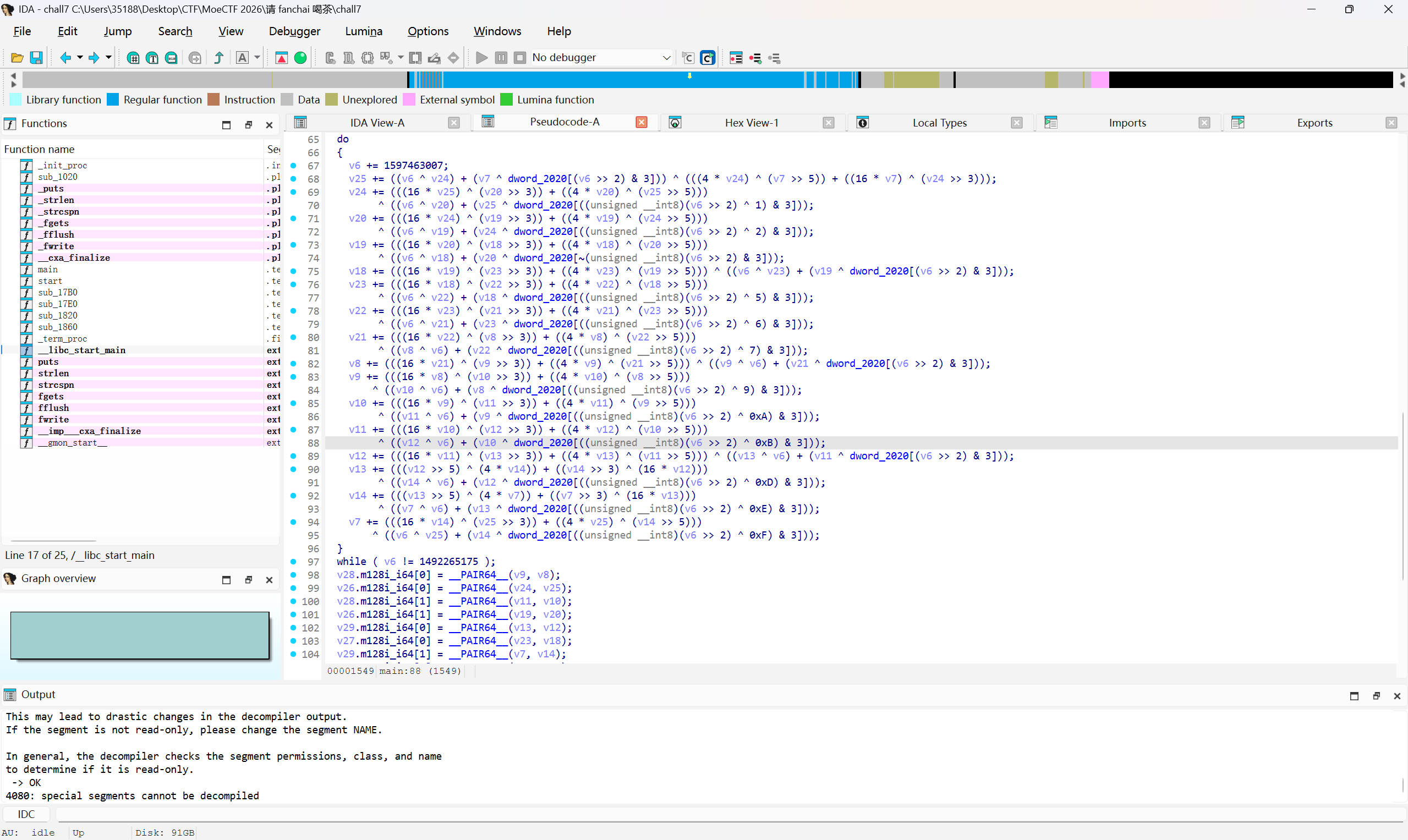Toggle breakpoint dot on pseudocode line 67

pyautogui.click(x=293, y=165)
